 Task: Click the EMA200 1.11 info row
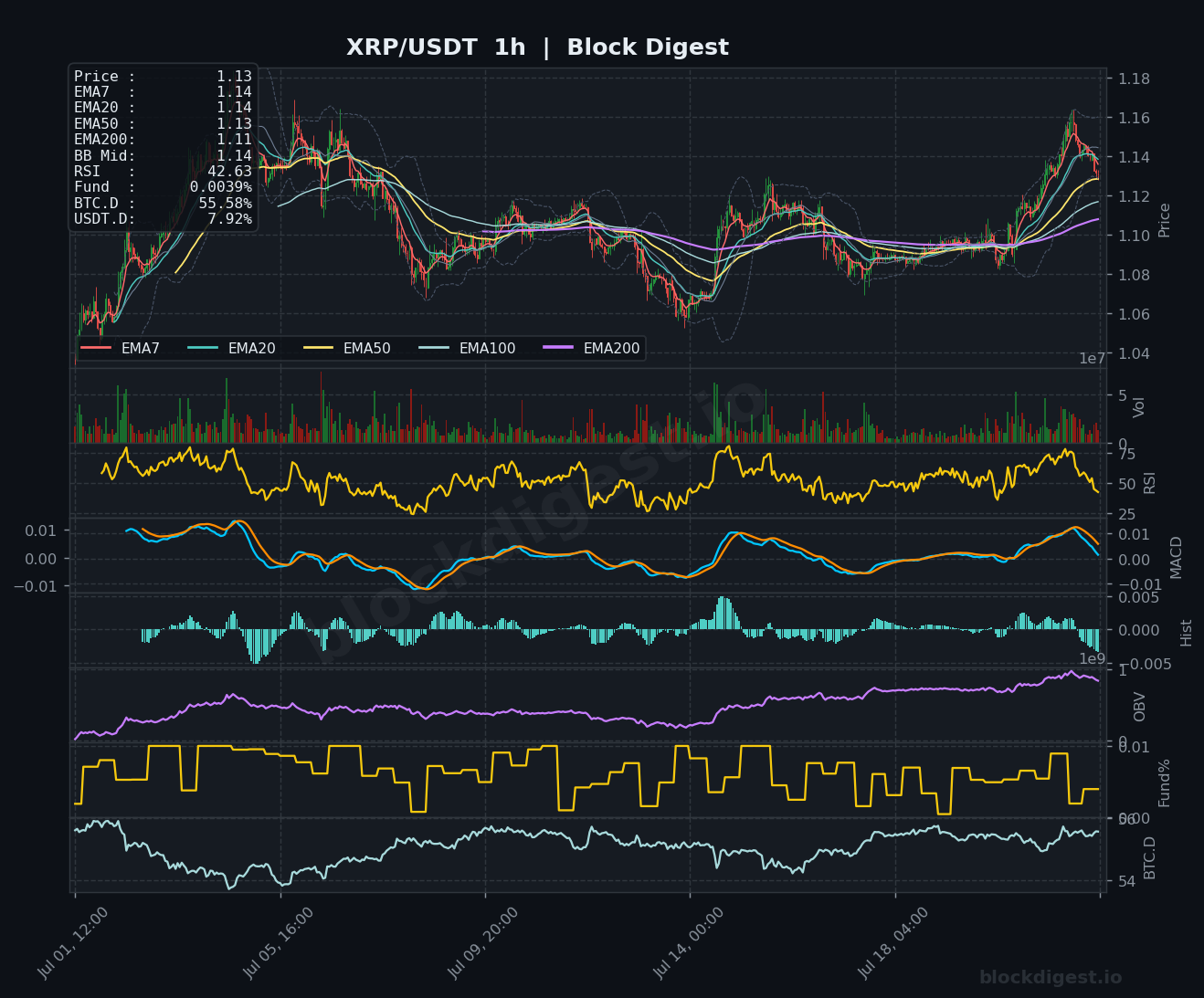(x=163, y=140)
